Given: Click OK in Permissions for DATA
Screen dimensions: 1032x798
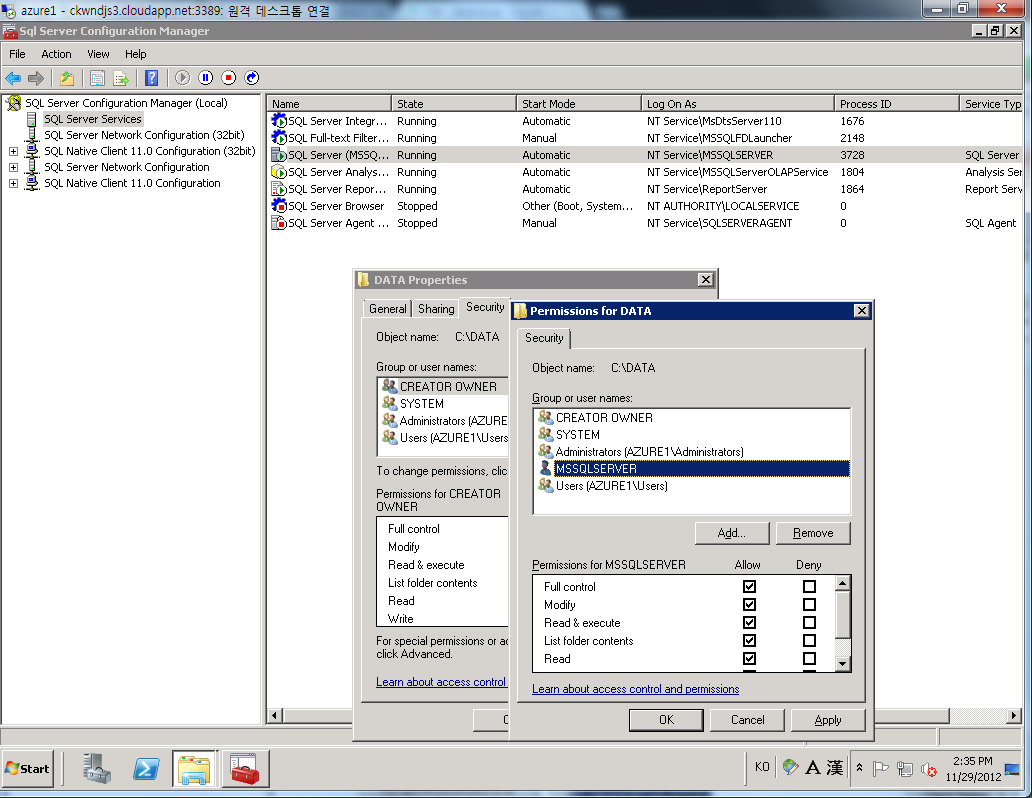Looking at the screenshot, I should (x=666, y=720).
